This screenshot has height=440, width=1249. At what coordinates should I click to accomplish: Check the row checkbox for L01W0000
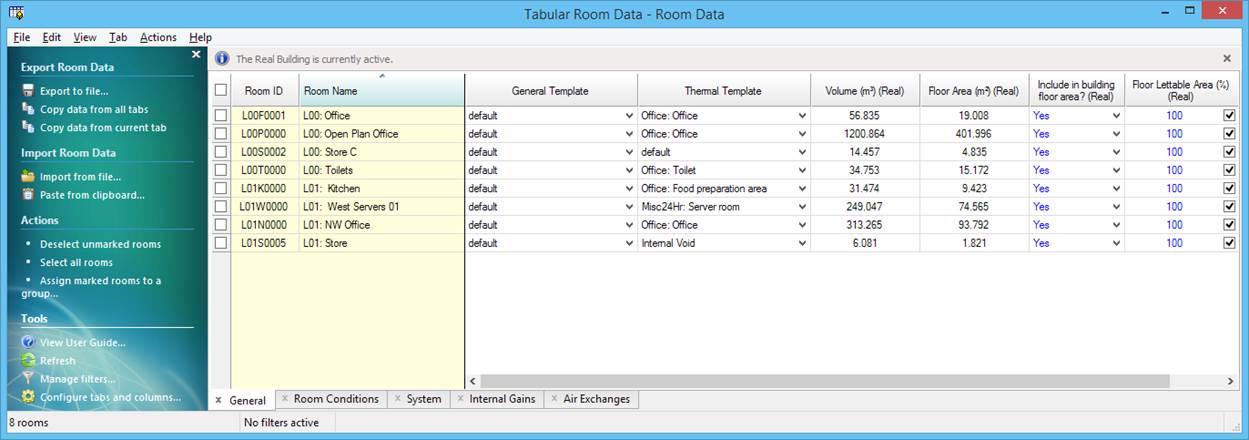(x=220, y=206)
